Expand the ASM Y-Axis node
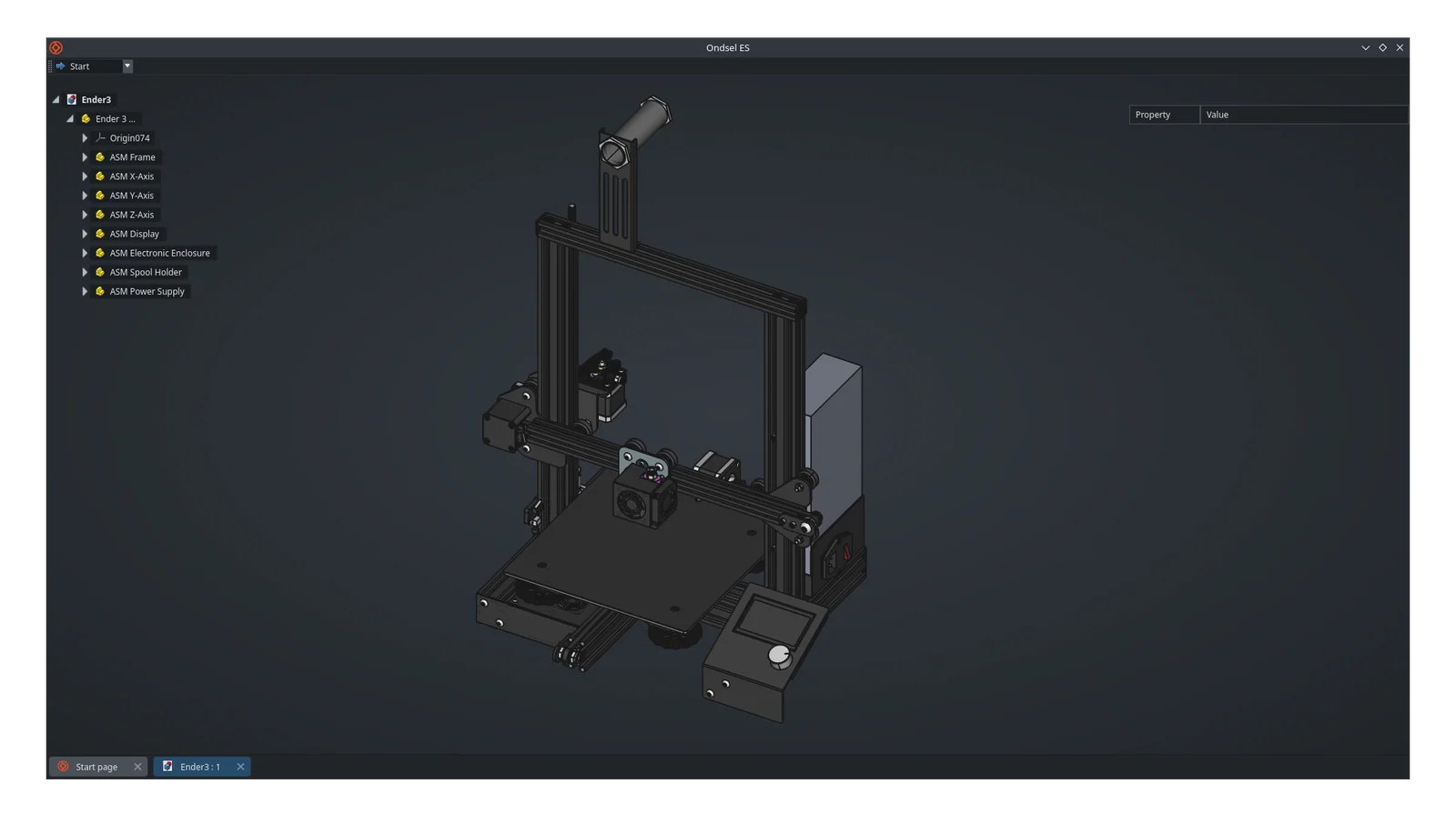 pos(85,196)
